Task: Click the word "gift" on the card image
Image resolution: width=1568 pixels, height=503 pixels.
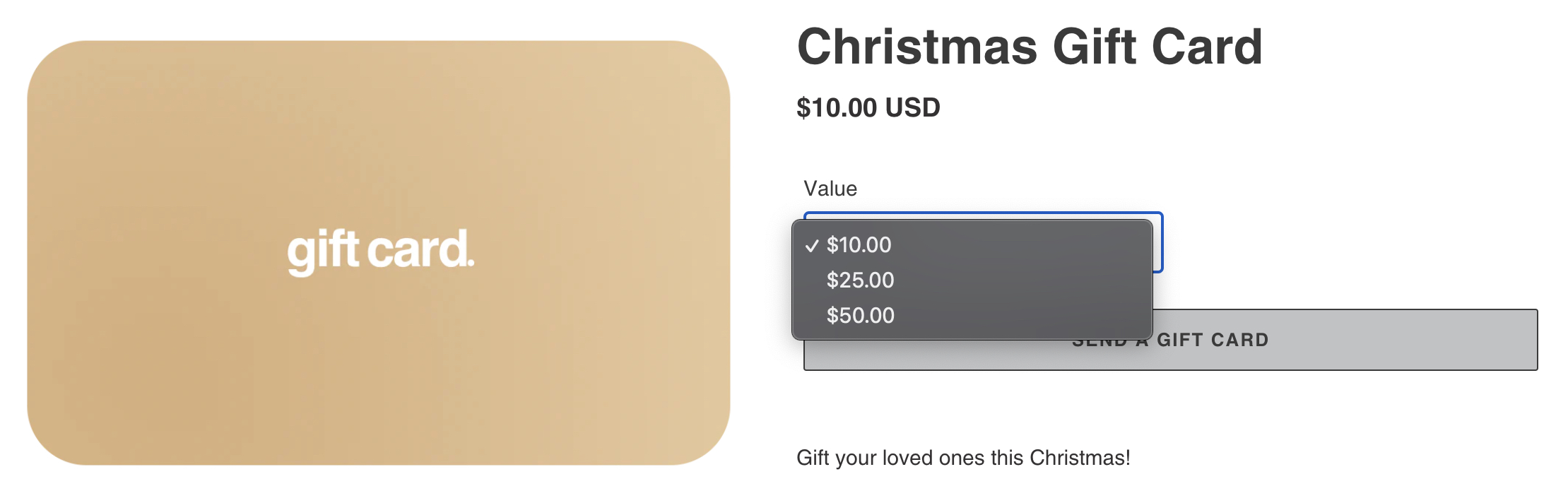Action: (x=323, y=251)
